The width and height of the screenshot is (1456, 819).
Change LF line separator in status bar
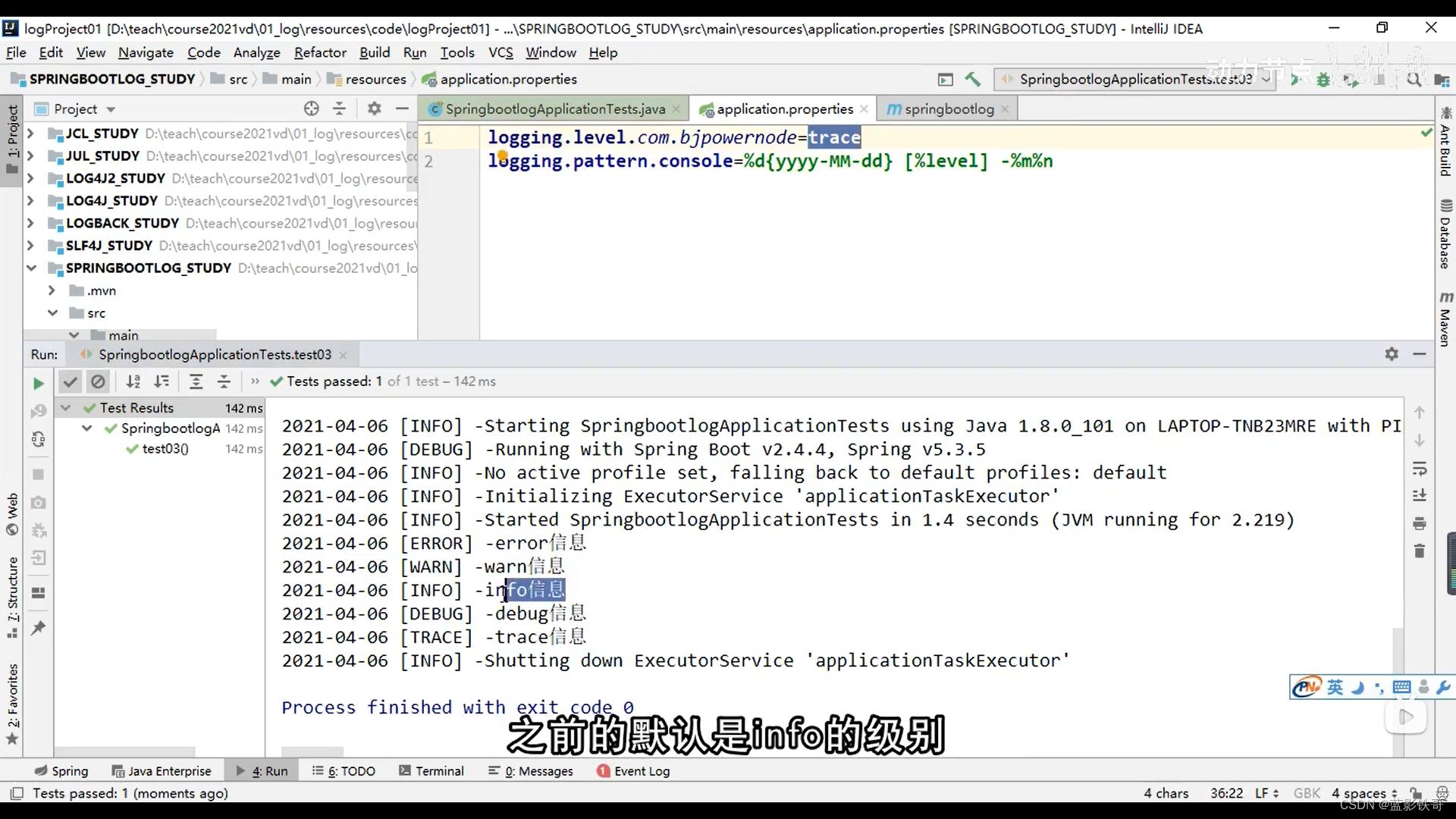tap(1266, 793)
